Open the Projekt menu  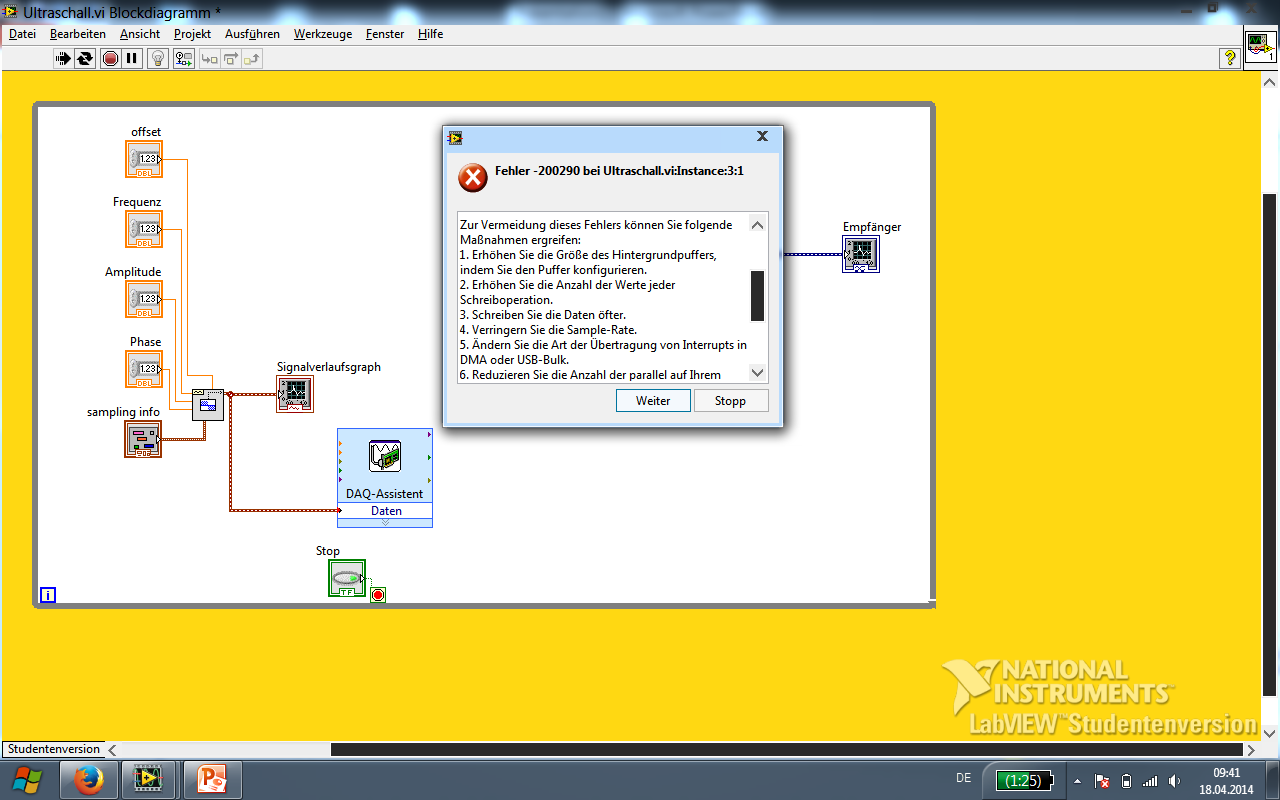192,34
